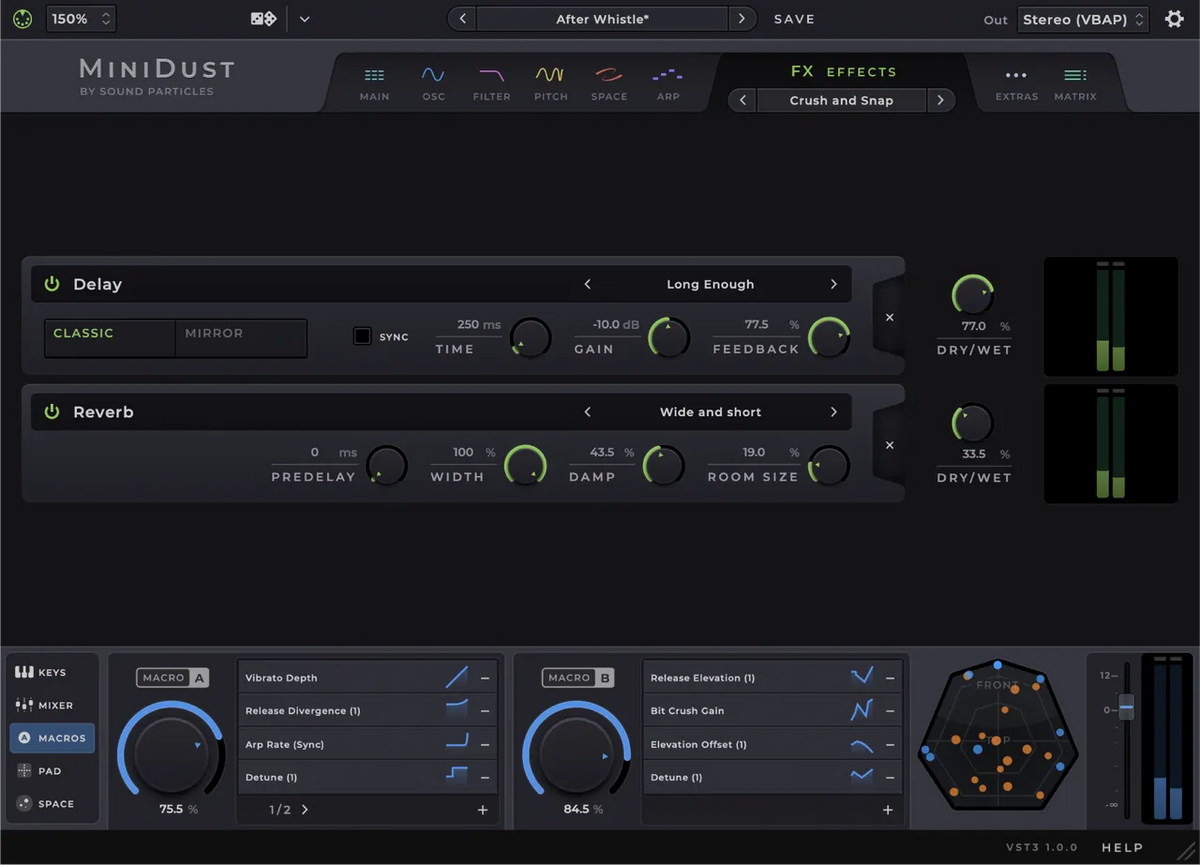Open the ARP section
Screen dimensions: 1200x865
tap(667, 82)
